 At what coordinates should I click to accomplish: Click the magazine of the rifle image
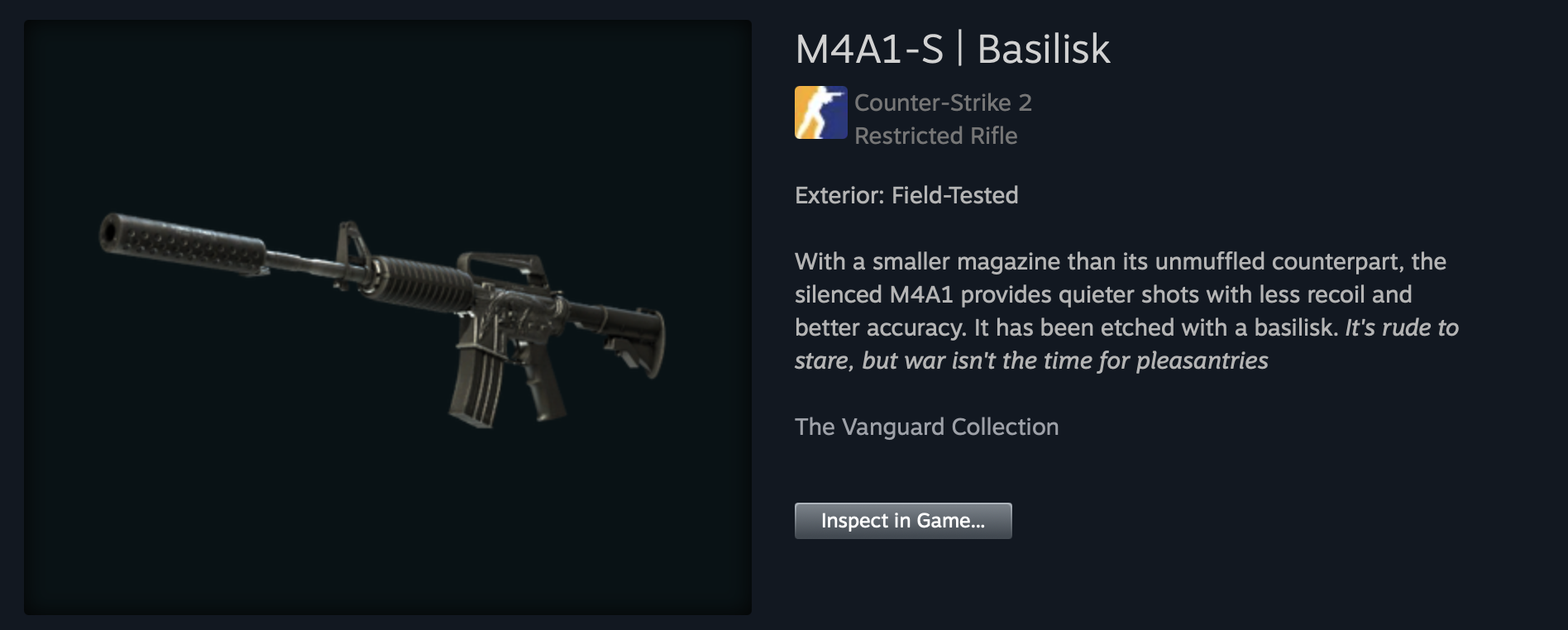point(476,384)
